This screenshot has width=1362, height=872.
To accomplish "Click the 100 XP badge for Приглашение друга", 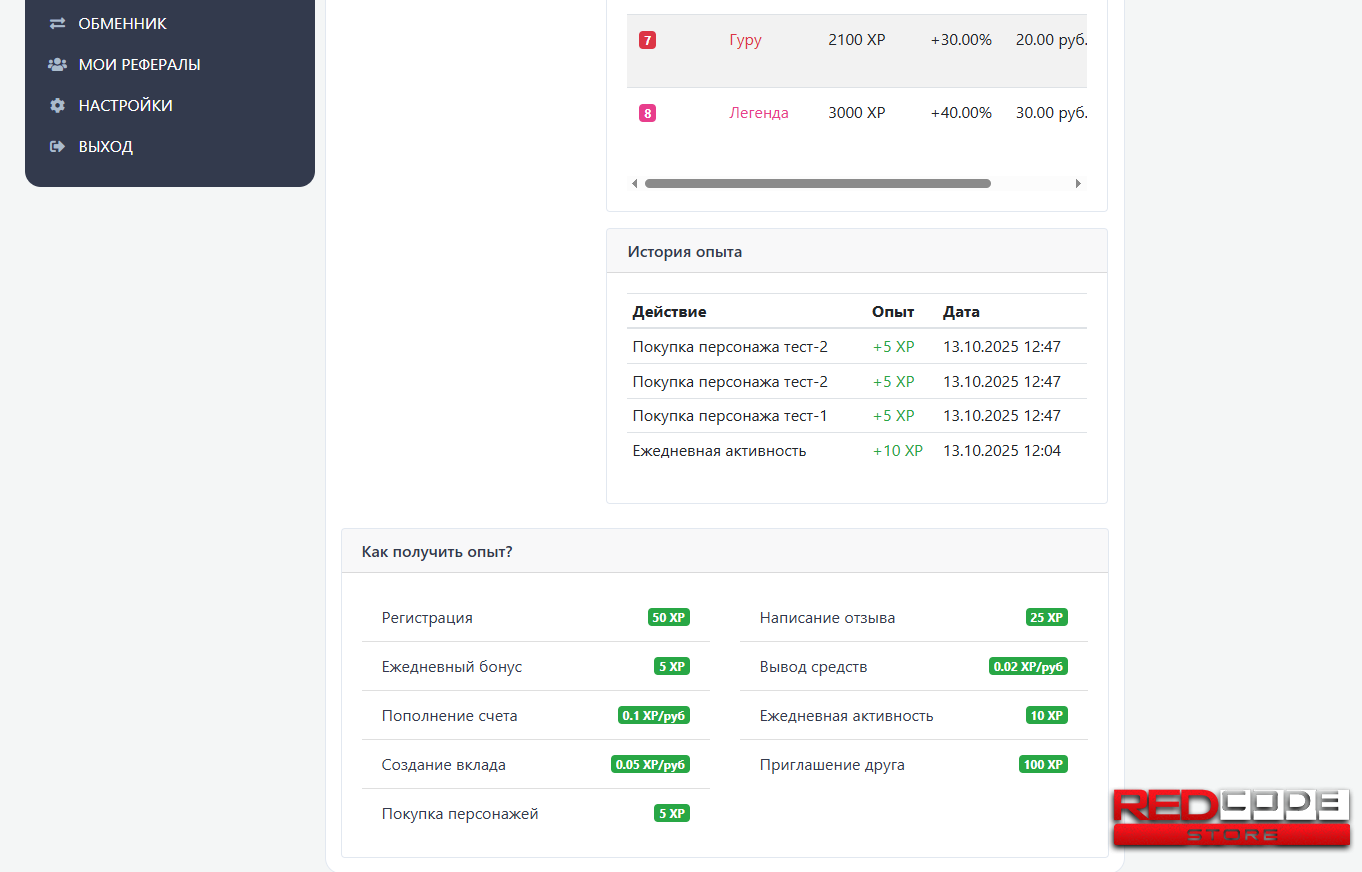I will [1043, 763].
